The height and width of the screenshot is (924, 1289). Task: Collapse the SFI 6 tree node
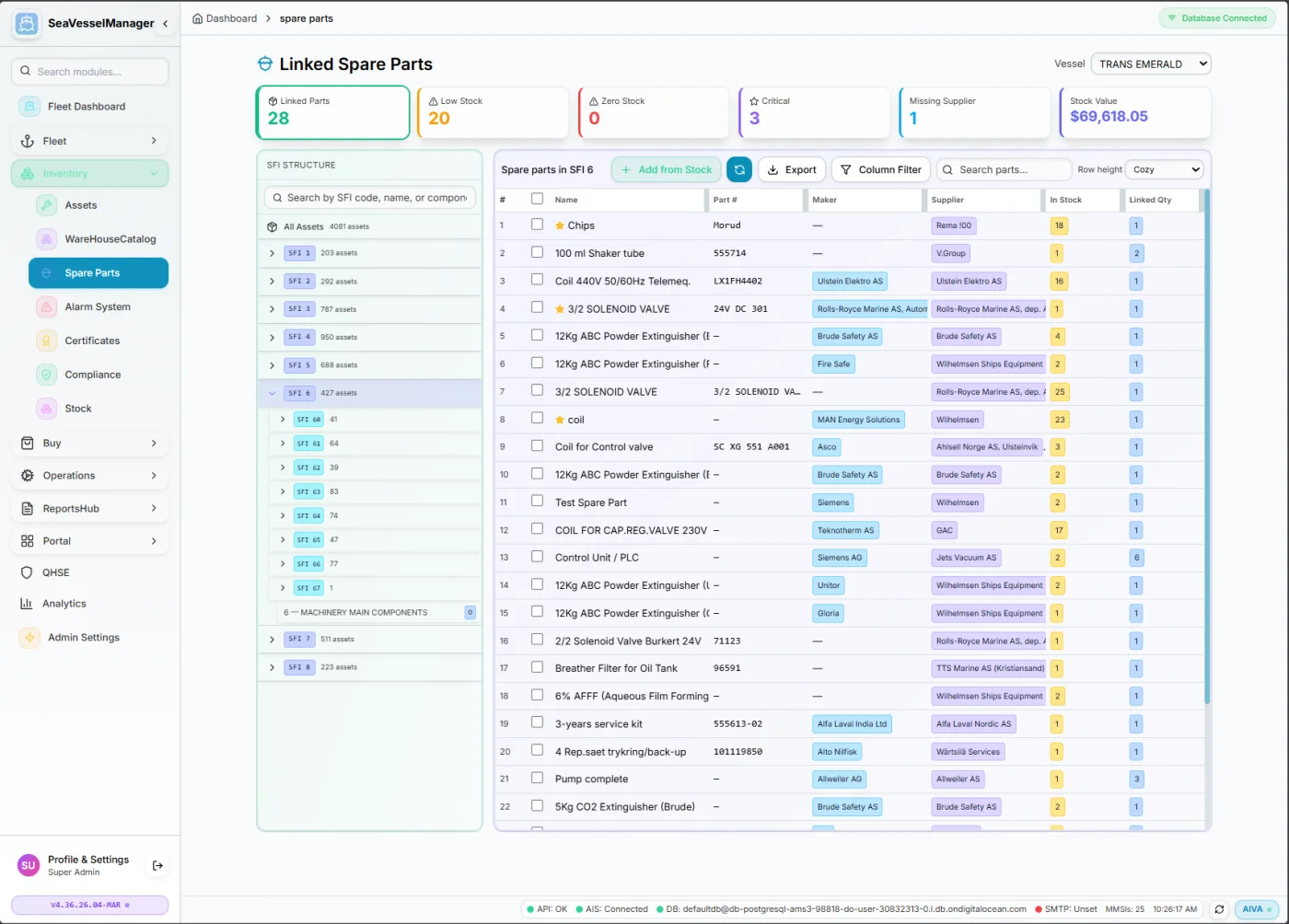pyautogui.click(x=271, y=393)
